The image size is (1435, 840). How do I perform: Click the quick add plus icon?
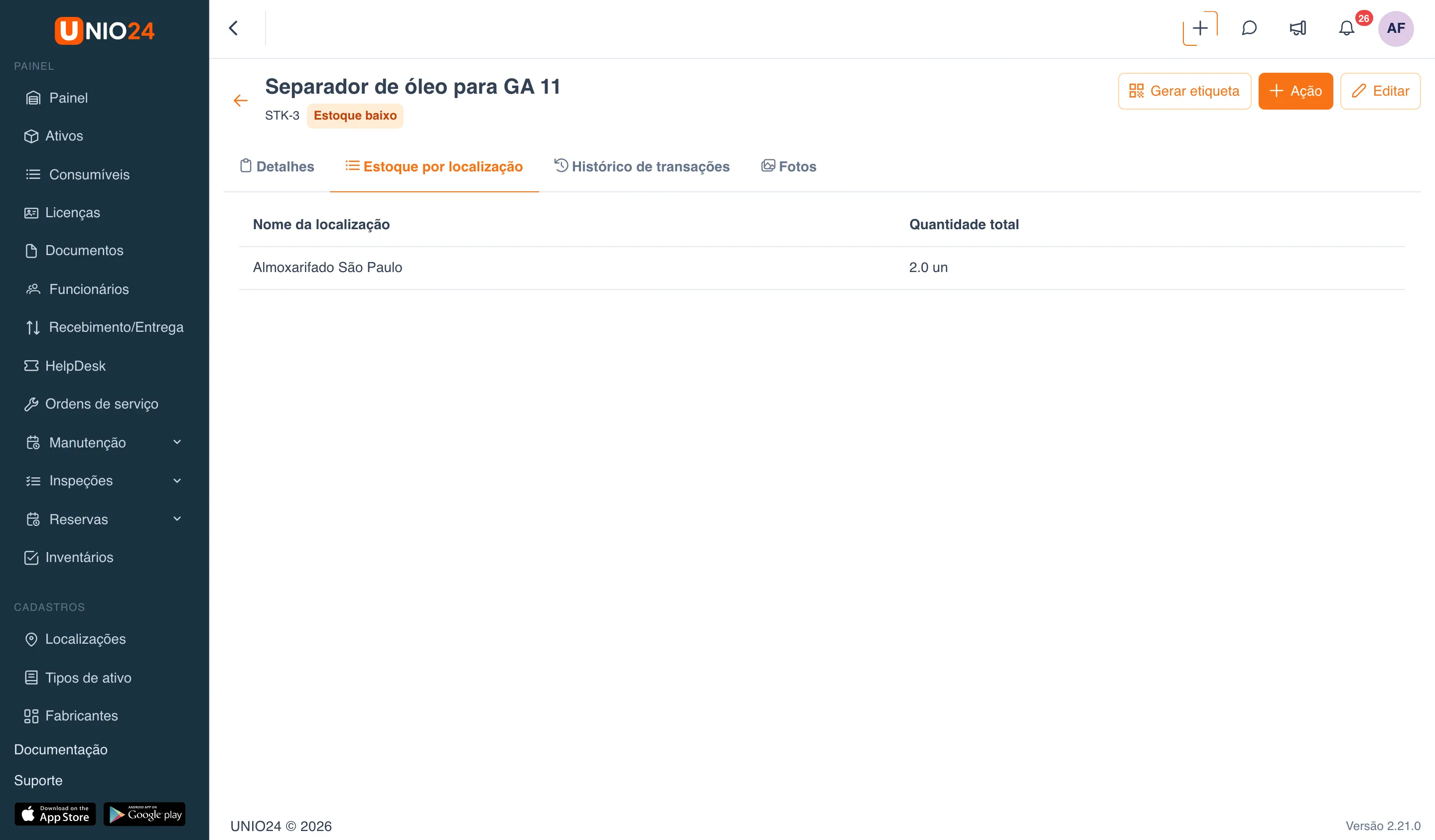(1200, 28)
